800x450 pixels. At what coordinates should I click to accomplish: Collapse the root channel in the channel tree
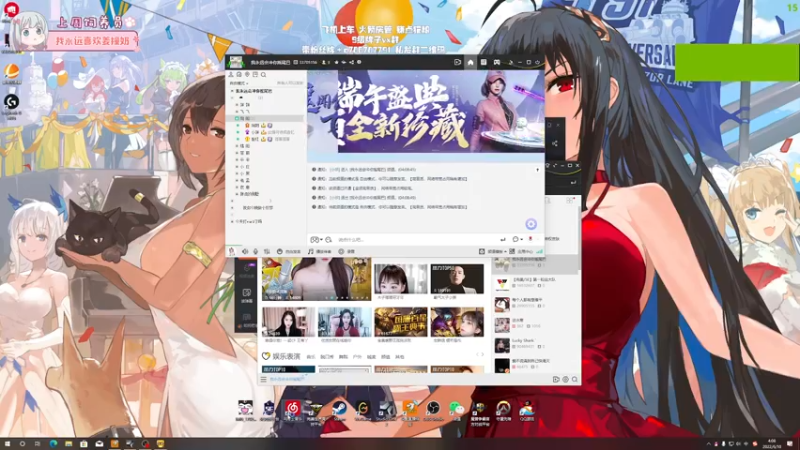[232, 91]
